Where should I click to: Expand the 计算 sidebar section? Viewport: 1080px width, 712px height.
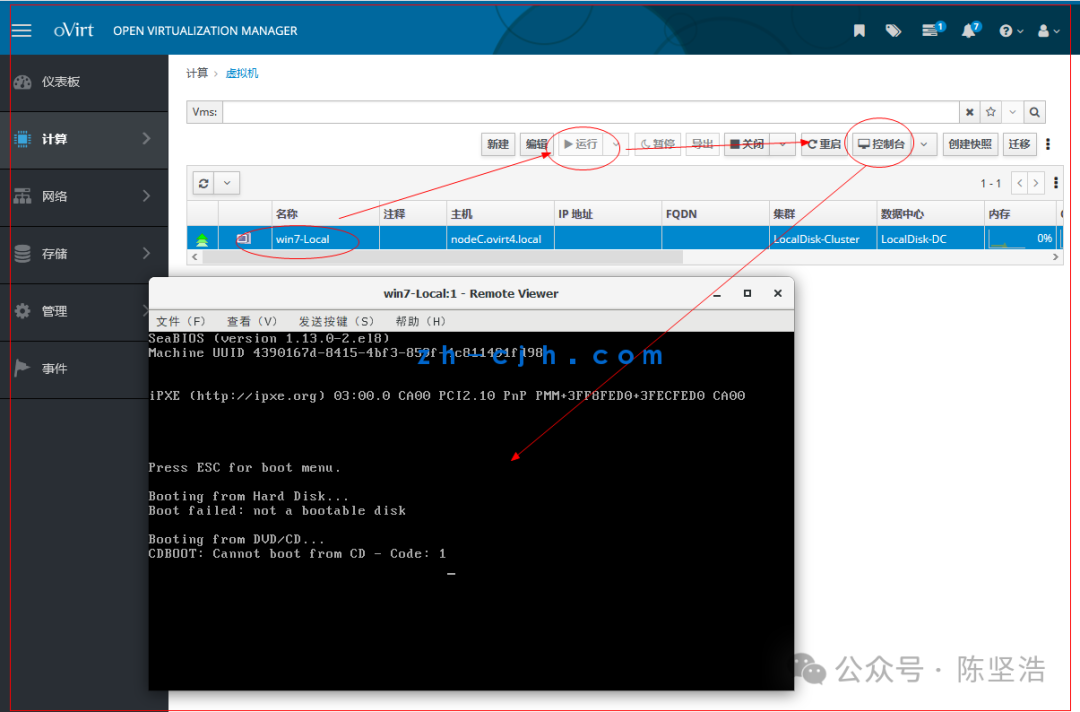[84, 139]
